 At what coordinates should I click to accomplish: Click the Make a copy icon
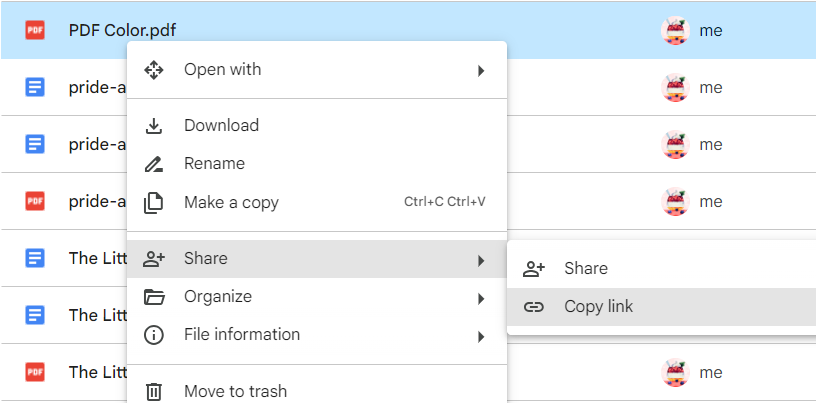click(x=154, y=203)
